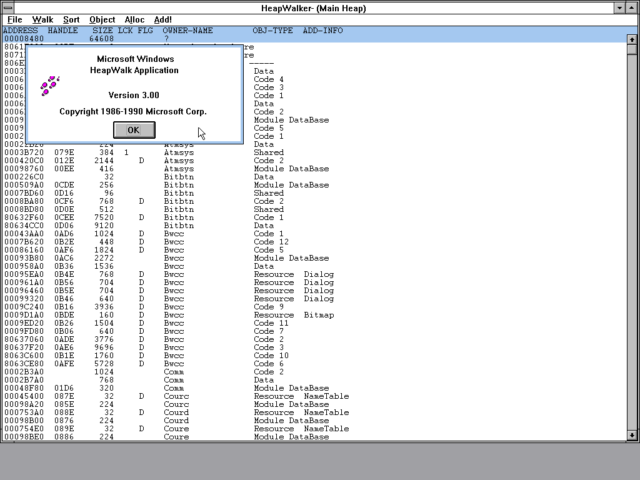Select row with address 000958A0
640x480 pixels.
(x=314, y=266)
